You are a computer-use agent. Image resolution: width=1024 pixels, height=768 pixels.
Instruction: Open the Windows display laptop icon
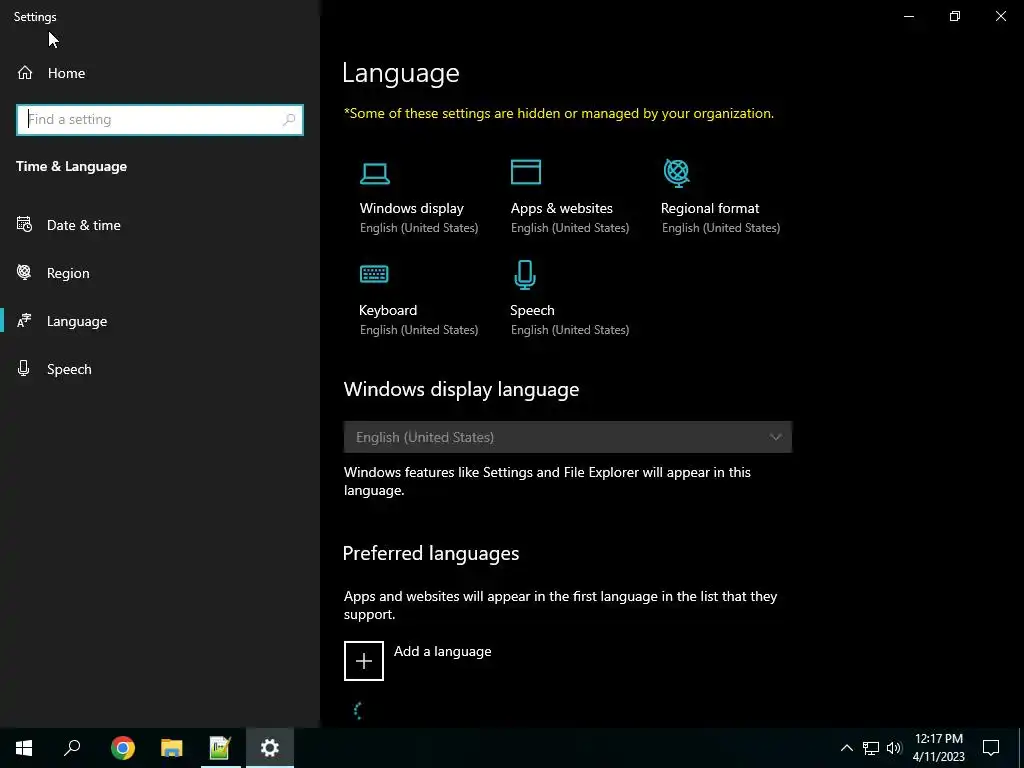pyautogui.click(x=375, y=173)
